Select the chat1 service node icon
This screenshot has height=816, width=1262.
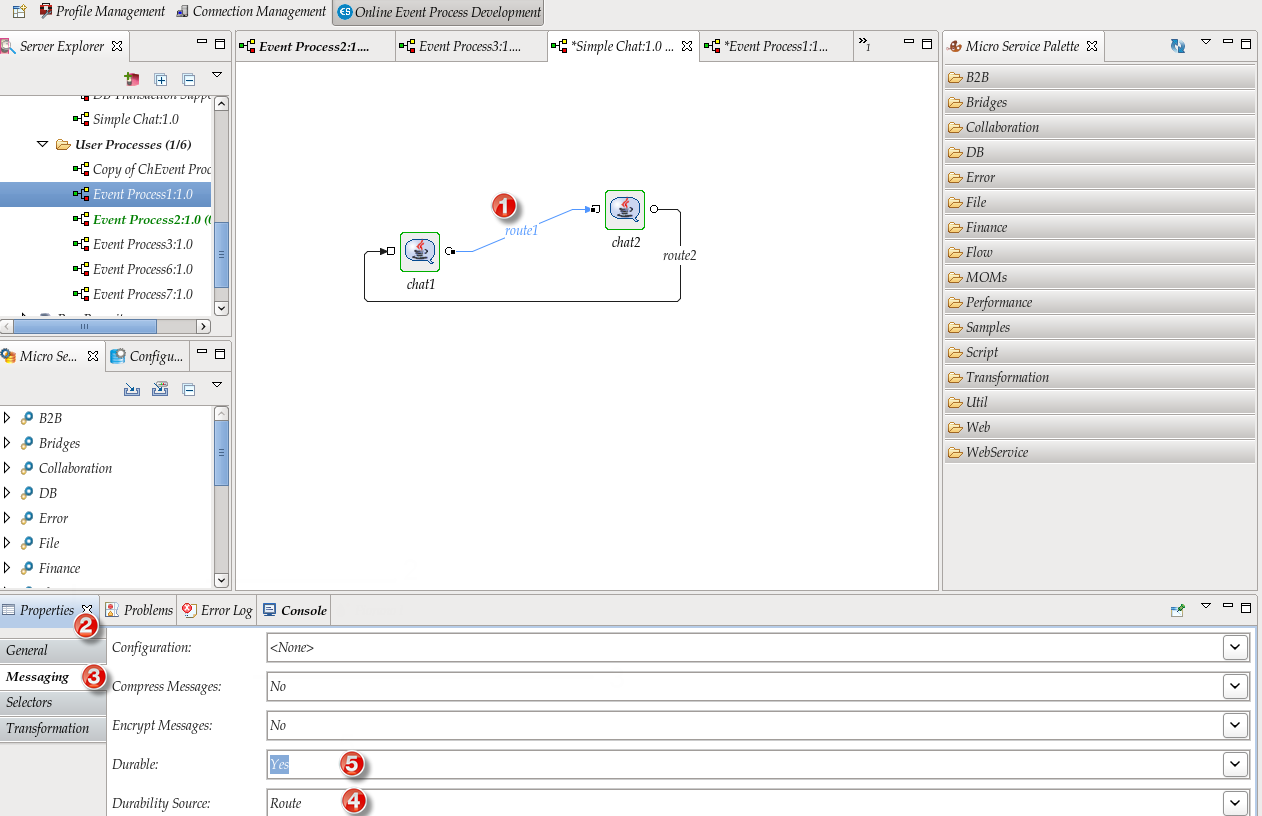[420, 251]
